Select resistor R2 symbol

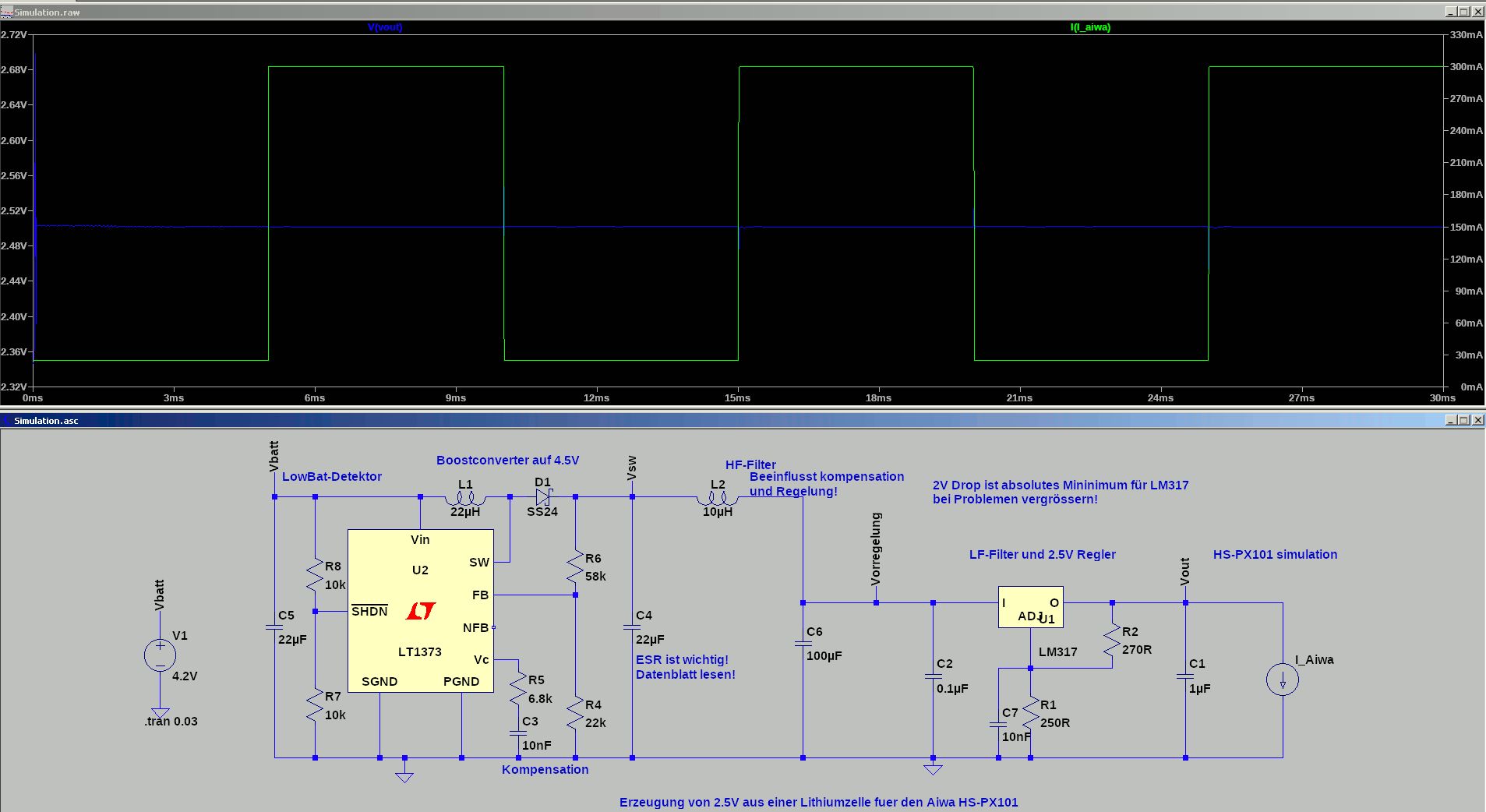coord(1112,641)
